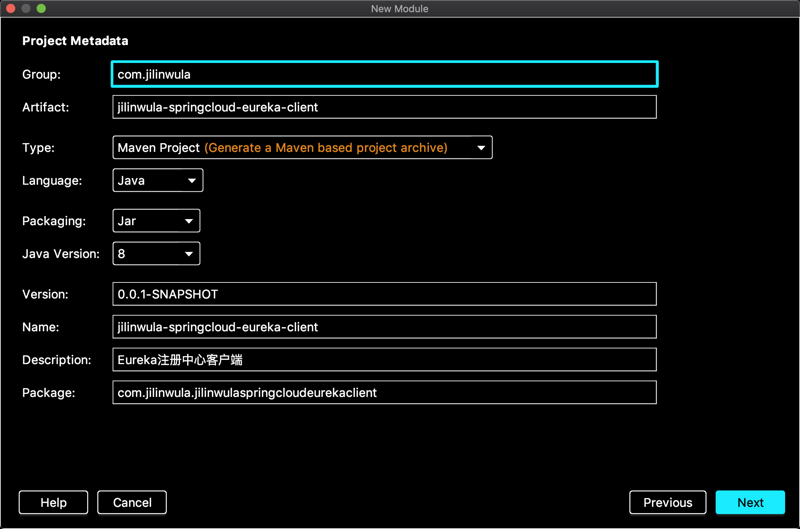Click the Type: label
This screenshot has width=800, height=529.
click(38, 147)
